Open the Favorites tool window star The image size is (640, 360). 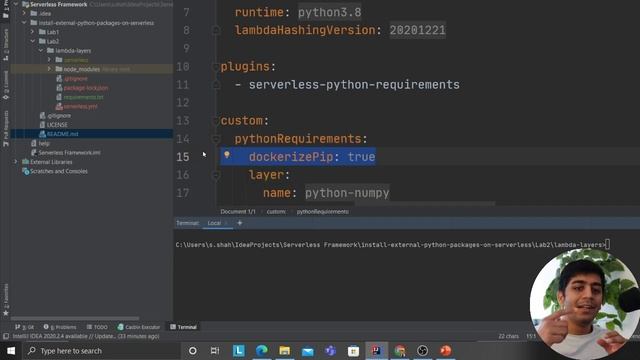(x=5, y=313)
